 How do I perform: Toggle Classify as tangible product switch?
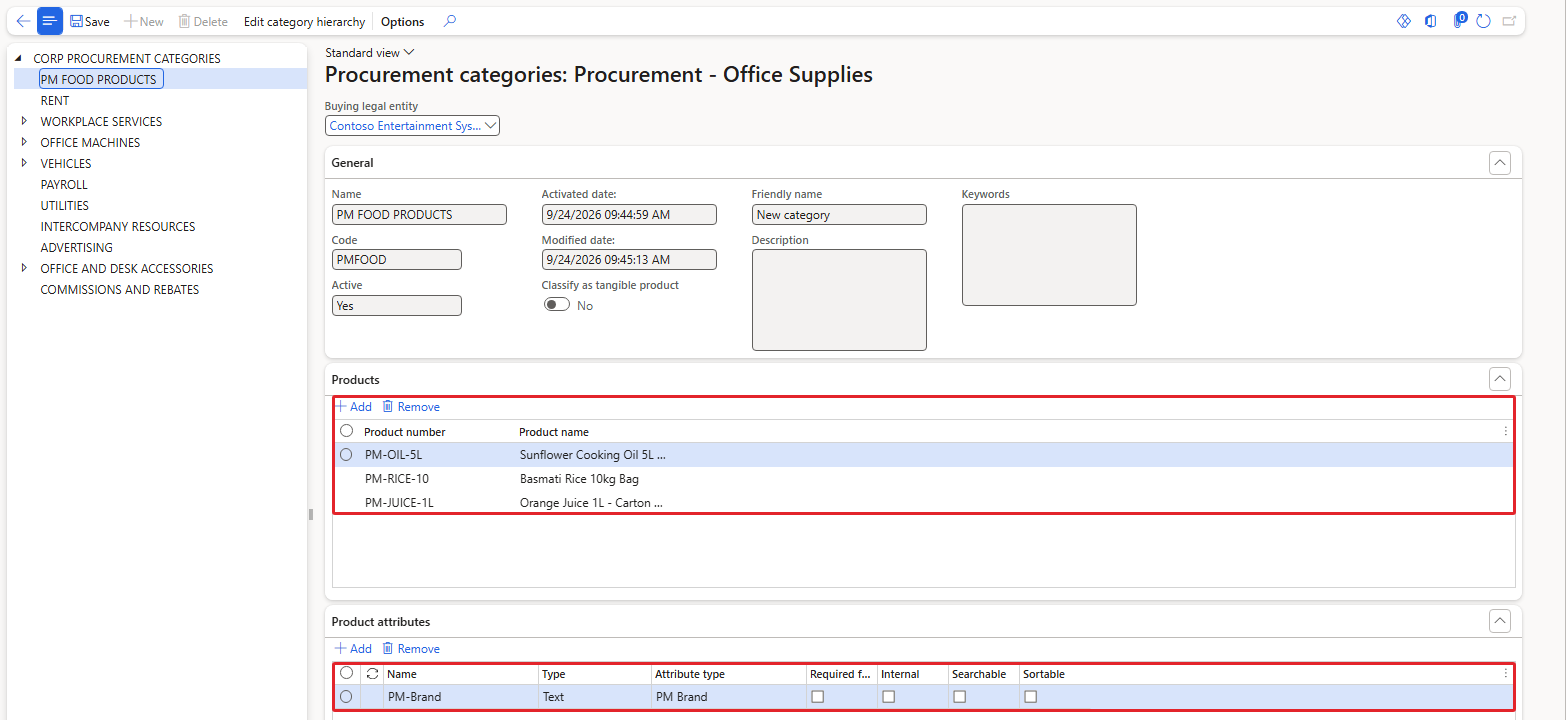[557, 305]
